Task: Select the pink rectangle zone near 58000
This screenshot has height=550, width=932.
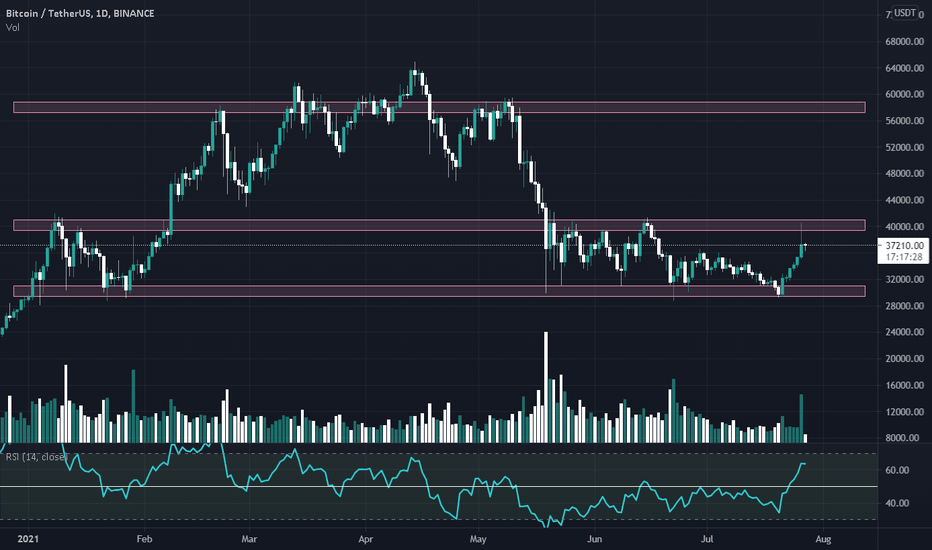Action: (439, 108)
